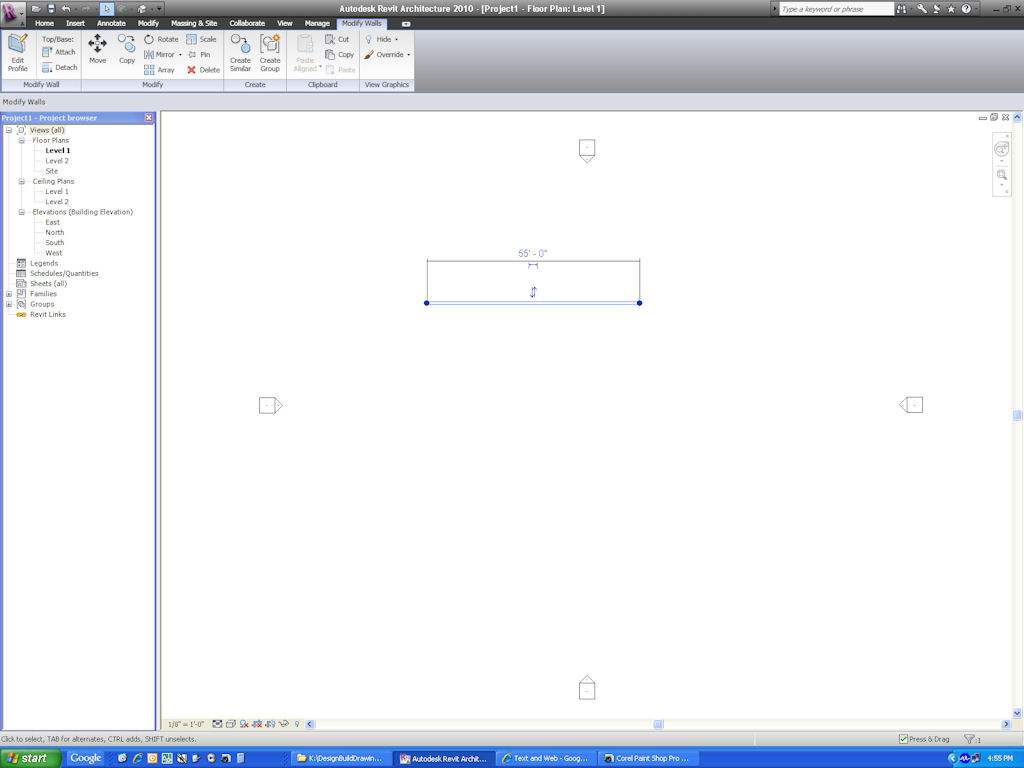
Task: Click the selection filter funnel icon
Action: click(968, 739)
